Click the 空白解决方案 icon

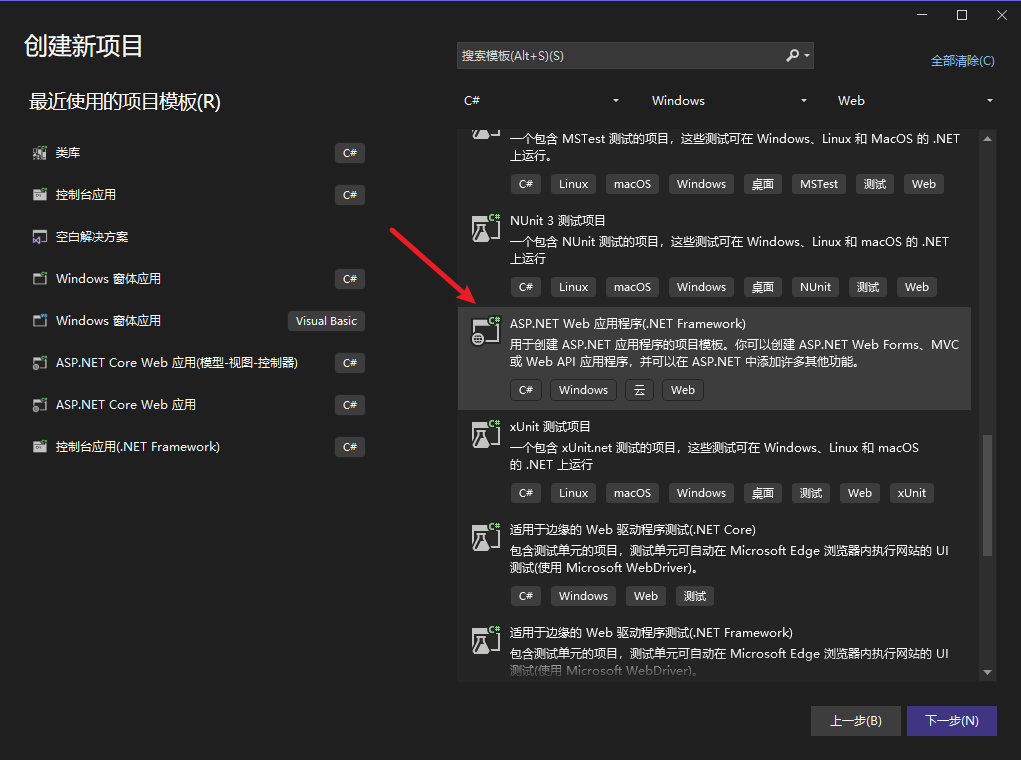(x=40, y=237)
